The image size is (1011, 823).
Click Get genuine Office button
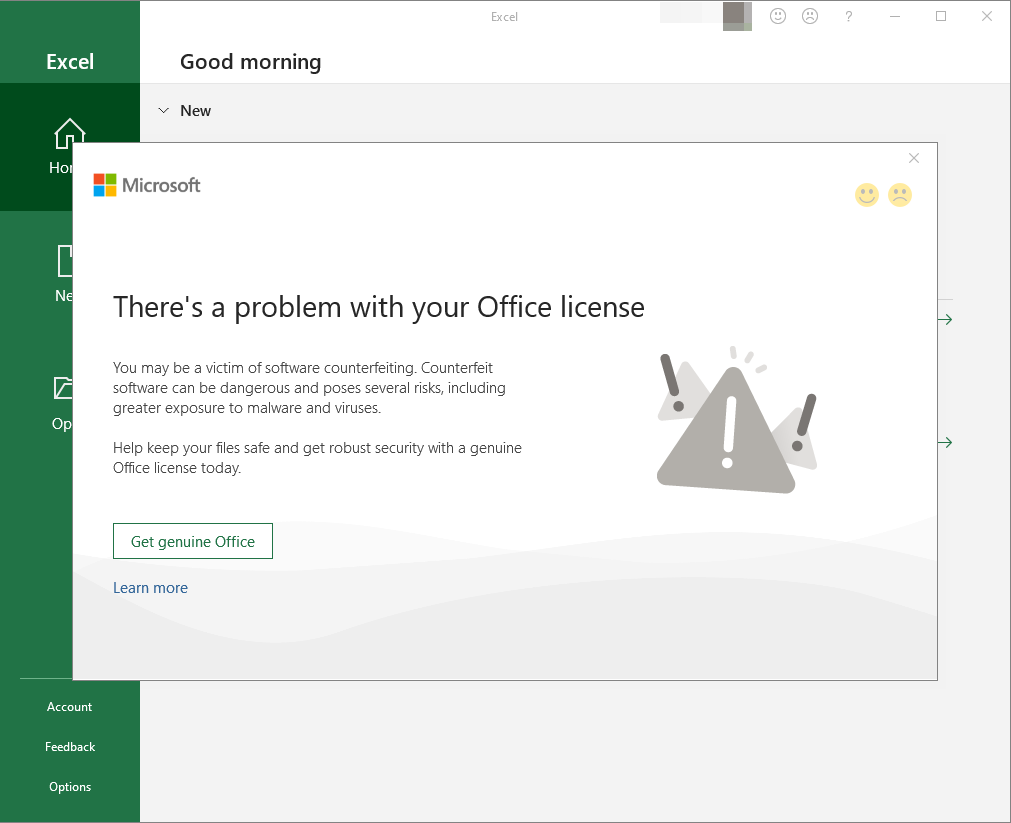click(x=193, y=541)
